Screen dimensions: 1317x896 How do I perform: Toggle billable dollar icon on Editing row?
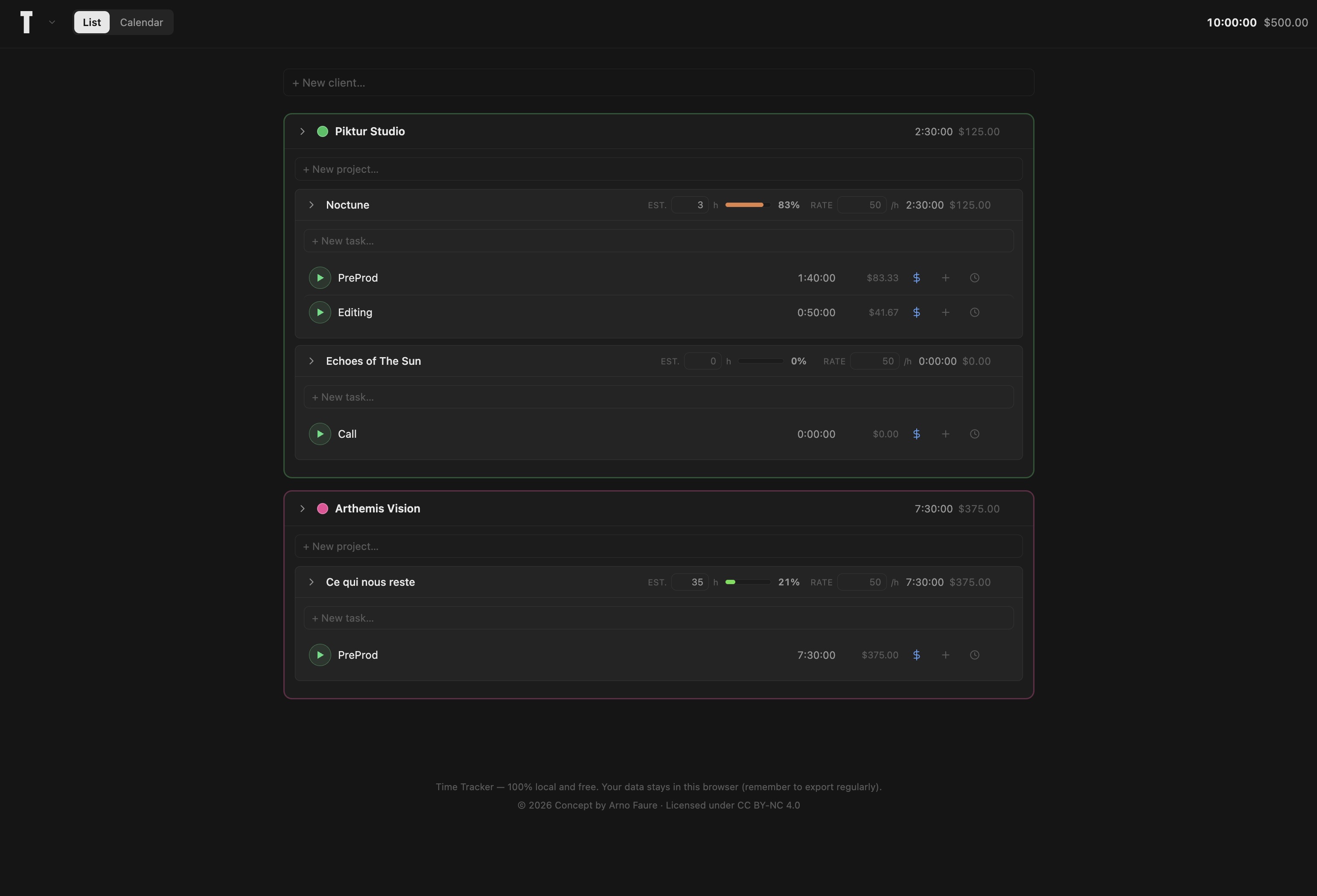pos(916,312)
